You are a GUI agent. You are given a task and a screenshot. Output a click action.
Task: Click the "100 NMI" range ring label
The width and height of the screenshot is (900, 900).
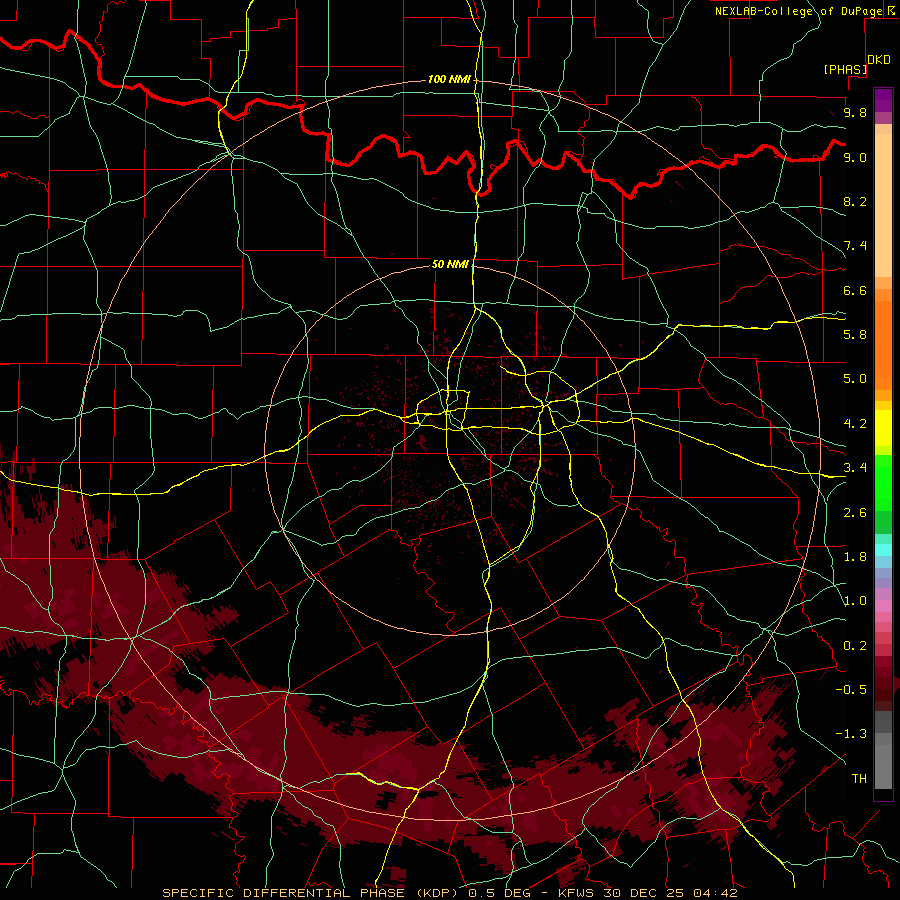pos(449,79)
